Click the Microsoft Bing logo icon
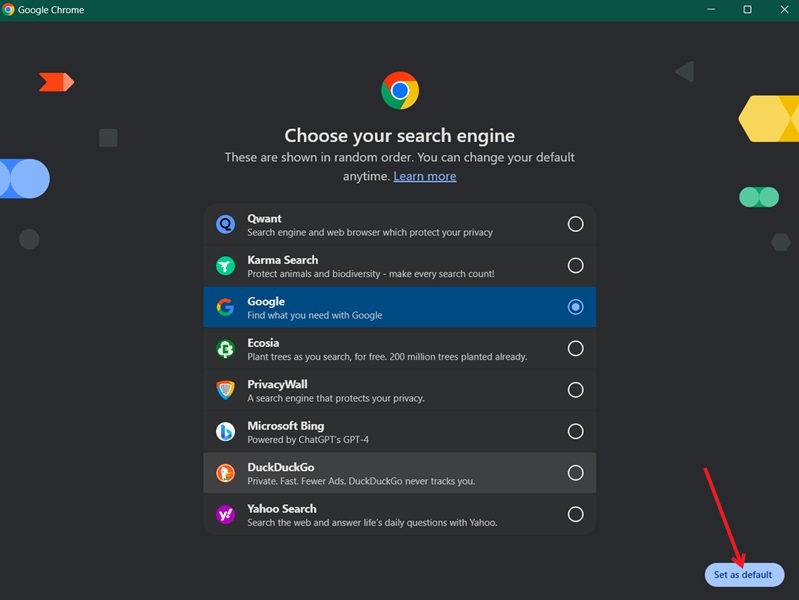This screenshot has height=600, width=799. (x=225, y=432)
